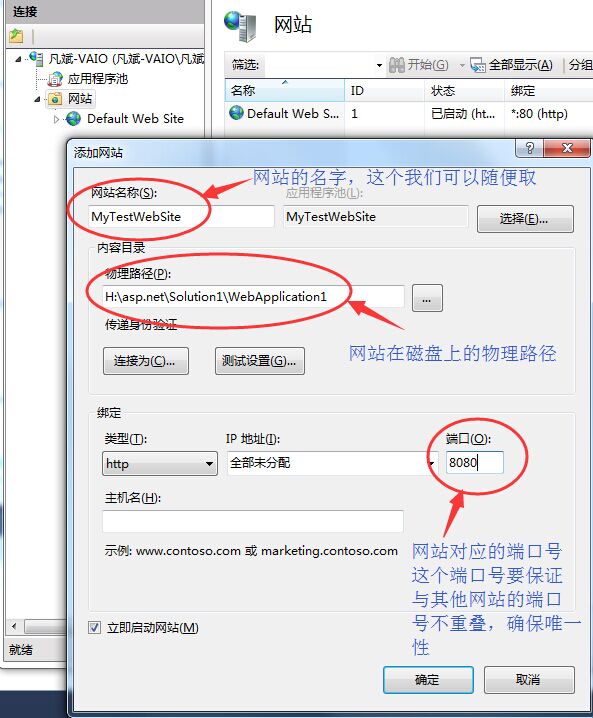Click the help question mark in dialog

[529, 148]
